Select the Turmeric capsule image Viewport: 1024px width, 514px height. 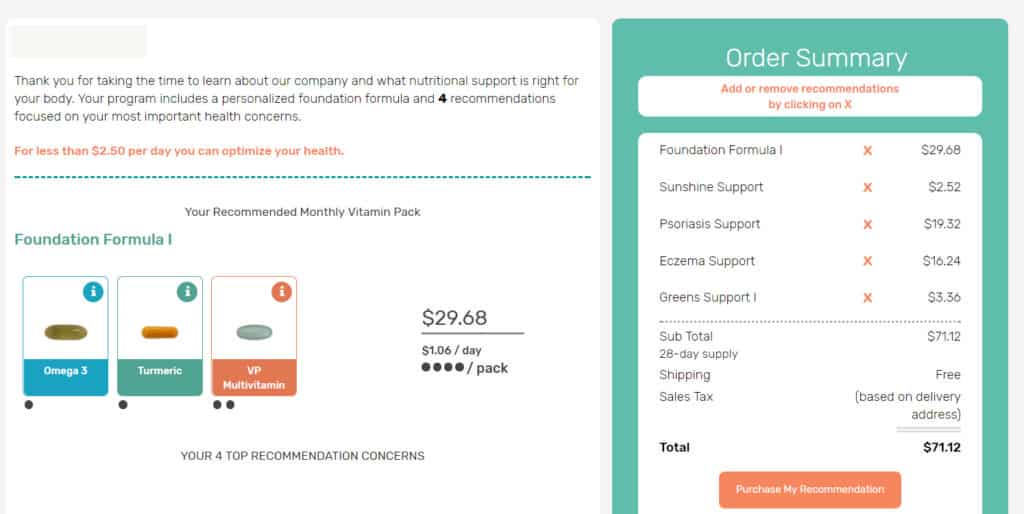click(x=159, y=332)
